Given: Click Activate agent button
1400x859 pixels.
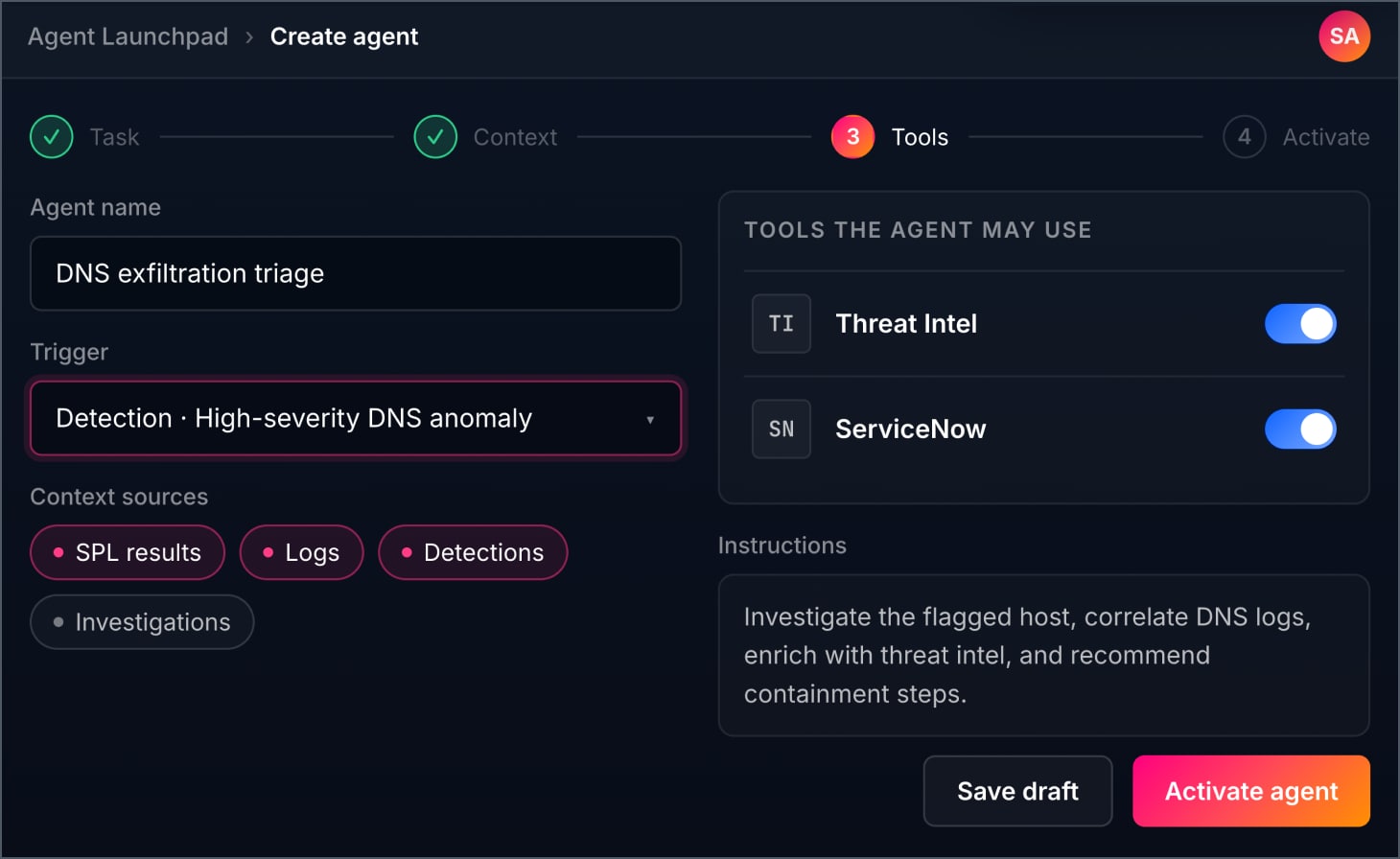Looking at the screenshot, I should click(x=1250, y=791).
